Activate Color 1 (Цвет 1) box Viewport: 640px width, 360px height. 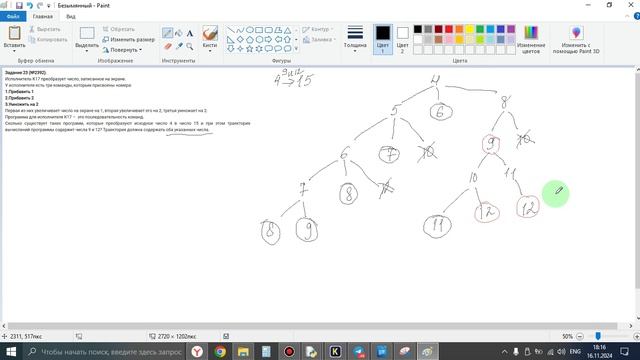[382, 40]
